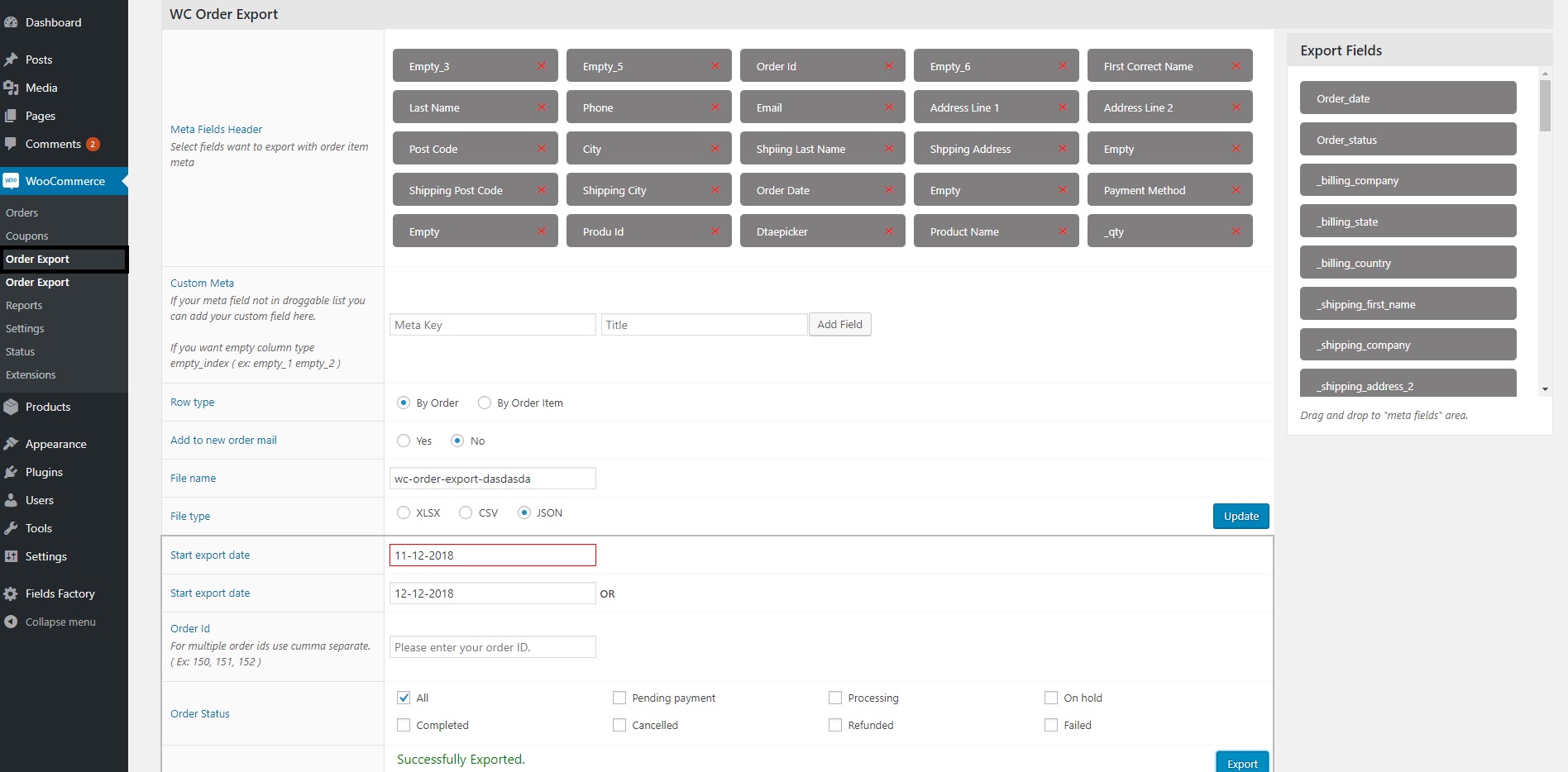This screenshot has height=772, width=1568.
Task: Remove the Phone field tile
Action: pos(715,107)
